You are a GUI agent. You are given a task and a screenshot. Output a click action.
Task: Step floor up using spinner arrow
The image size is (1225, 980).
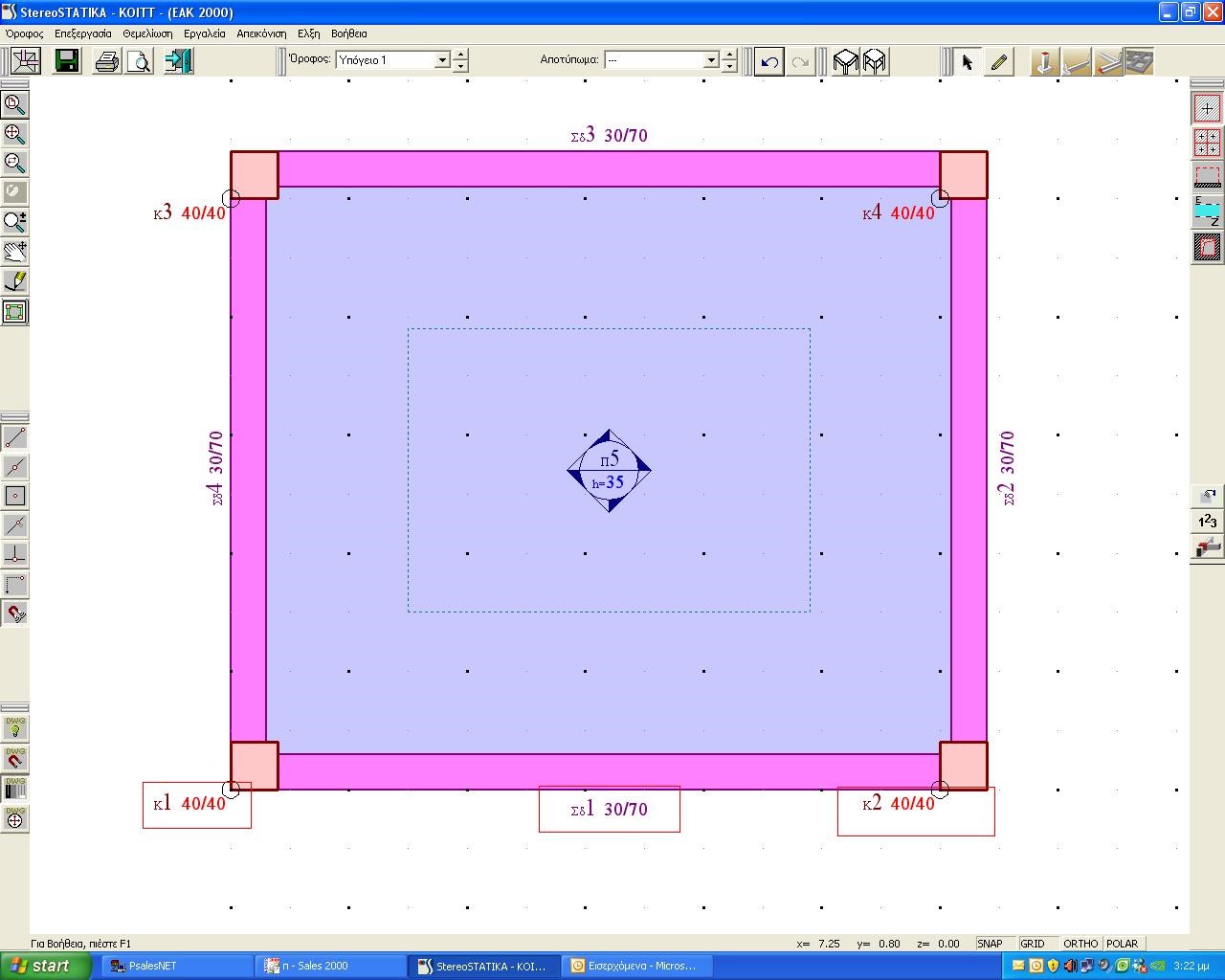tap(460, 55)
